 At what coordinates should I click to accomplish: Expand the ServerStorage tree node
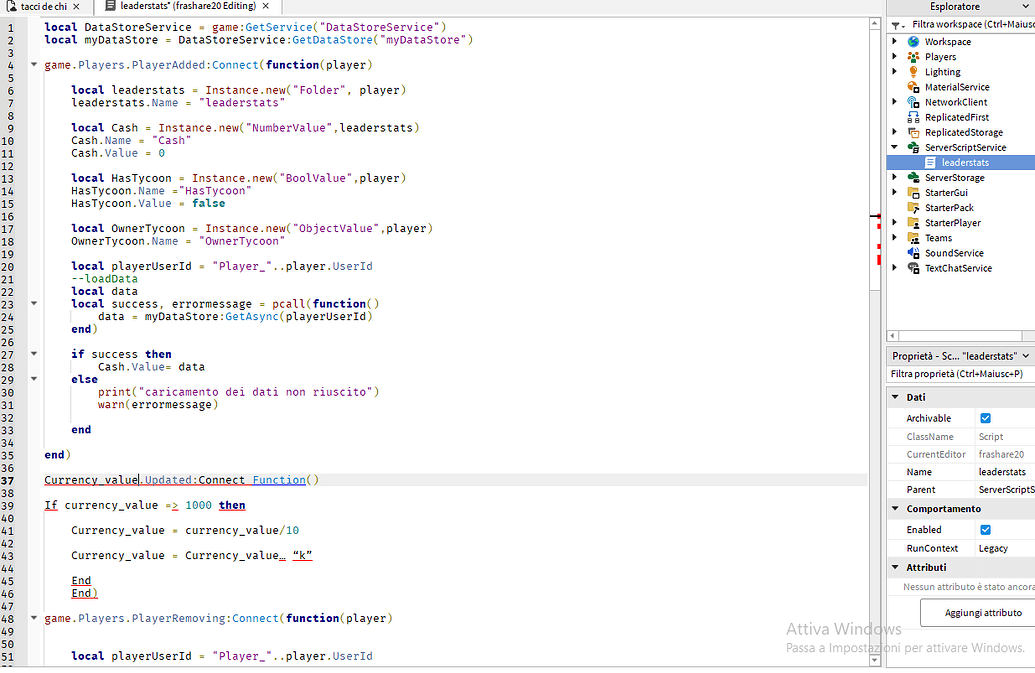tap(895, 177)
